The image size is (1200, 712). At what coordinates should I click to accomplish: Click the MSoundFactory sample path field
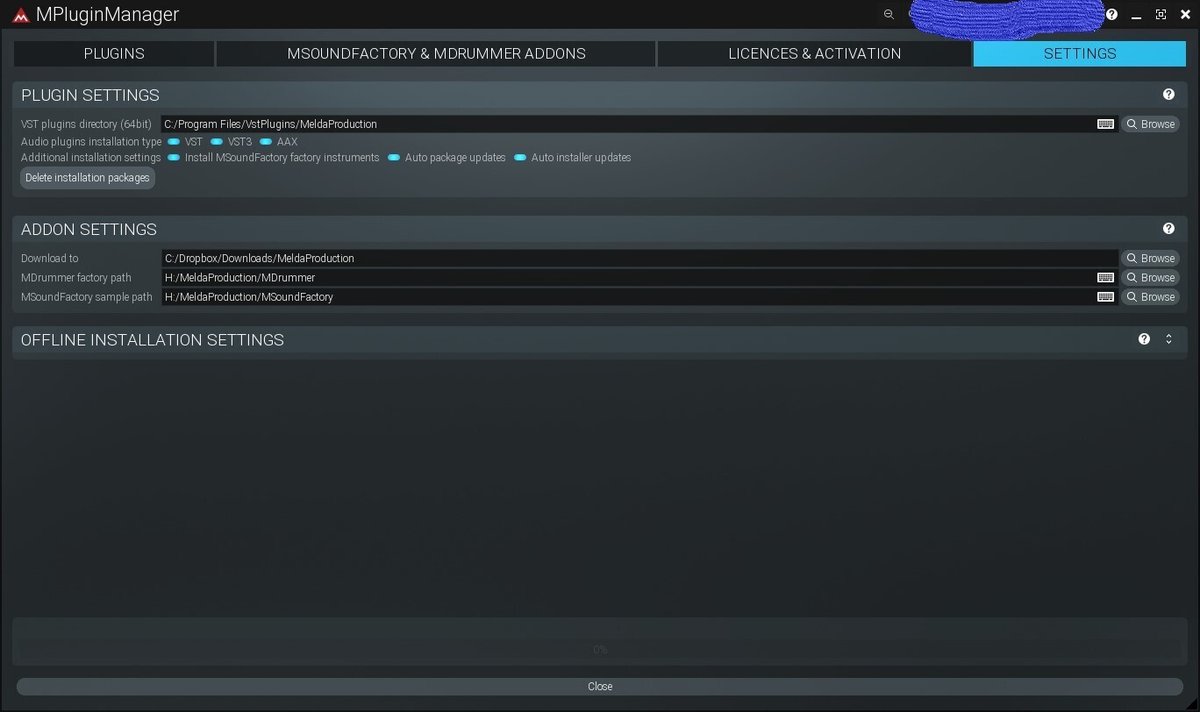(x=639, y=297)
